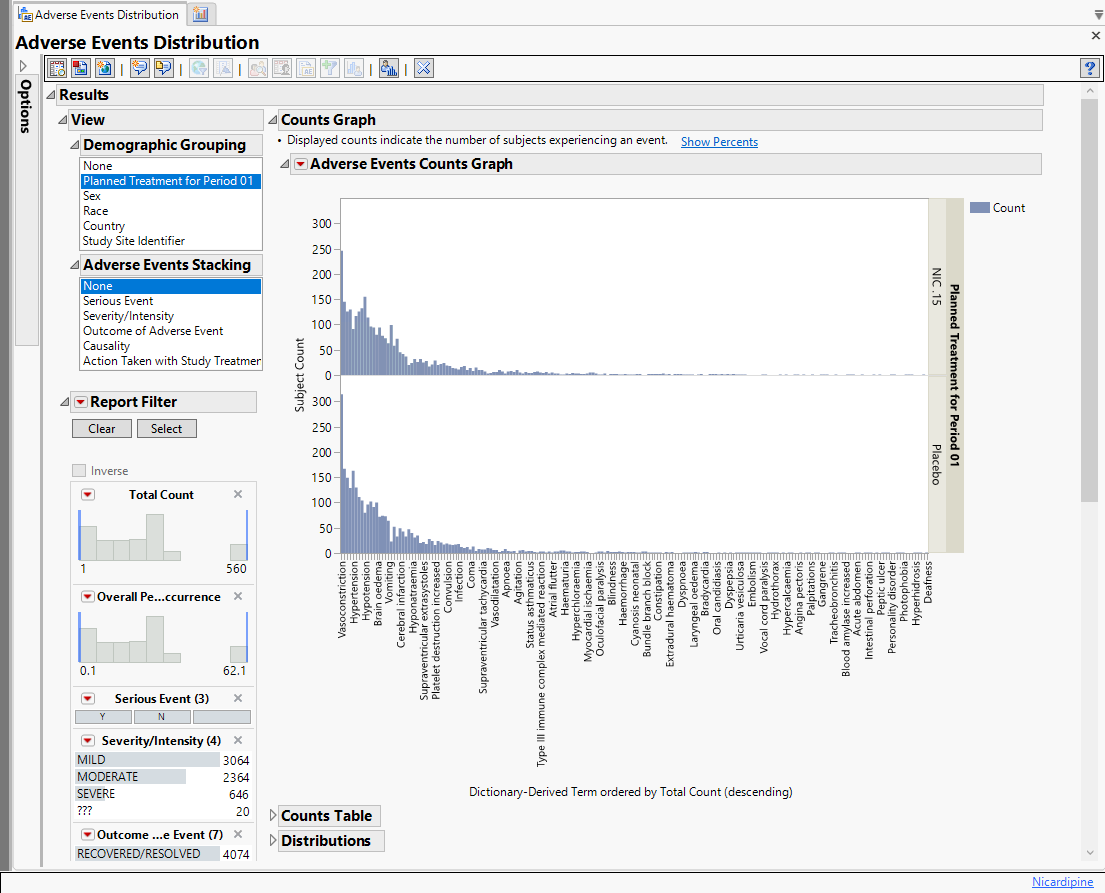Click the help question mark icon
1105x893 pixels.
click(x=1089, y=68)
